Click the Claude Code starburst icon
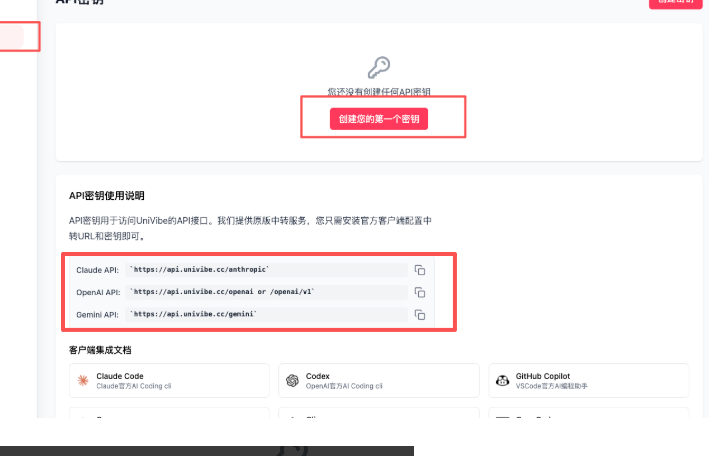709x456 pixels. (x=83, y=380)
